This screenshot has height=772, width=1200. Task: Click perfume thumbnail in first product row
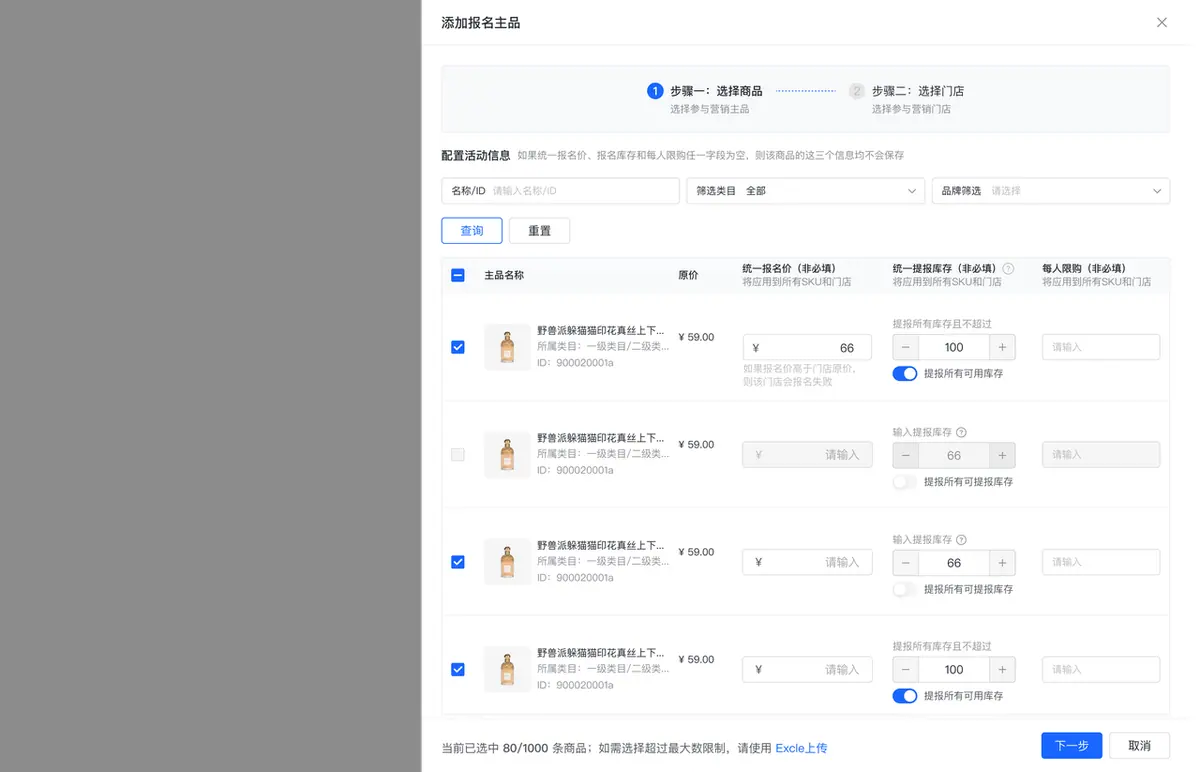point(507,347)
